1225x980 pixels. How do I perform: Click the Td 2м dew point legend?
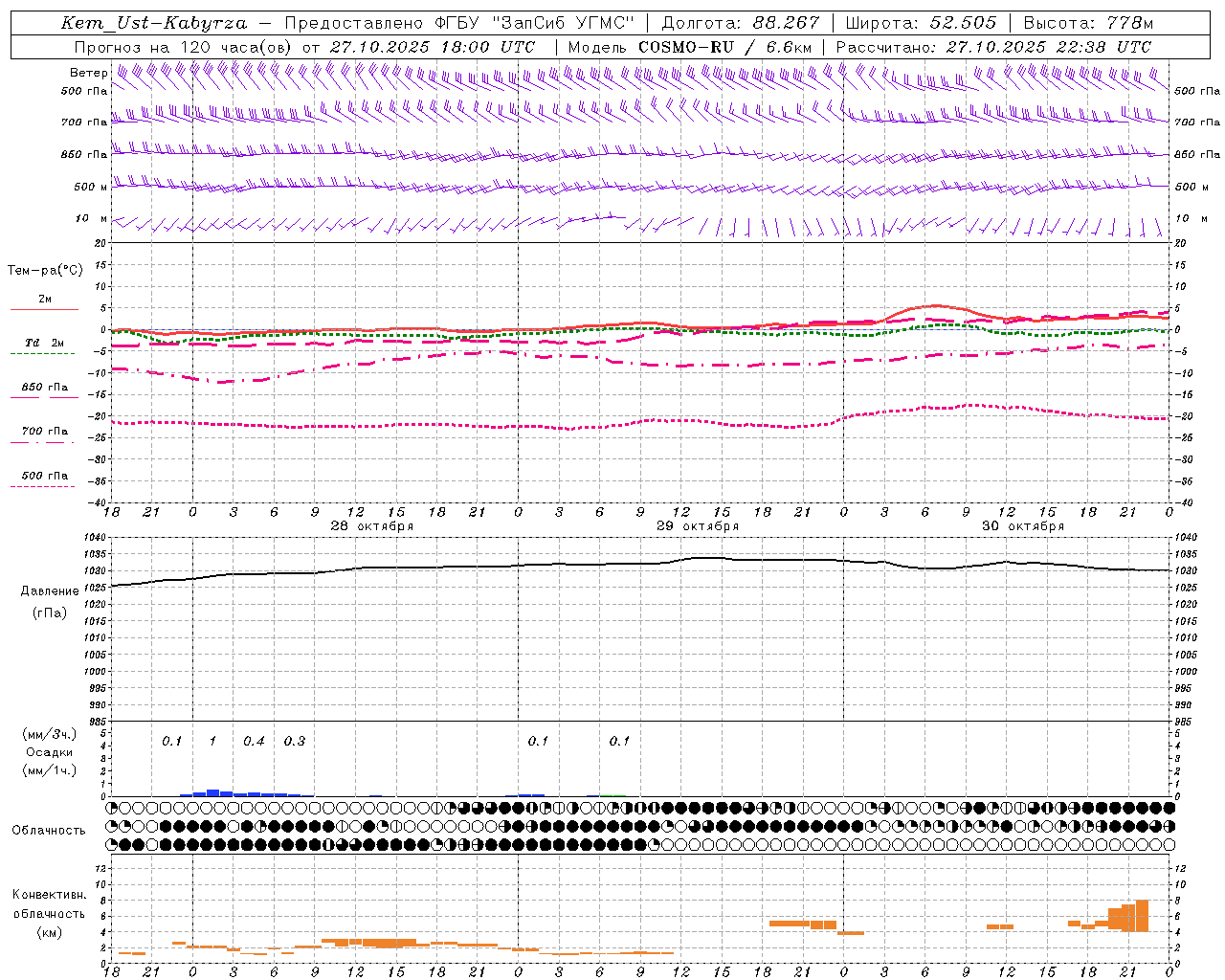point(44,346)
